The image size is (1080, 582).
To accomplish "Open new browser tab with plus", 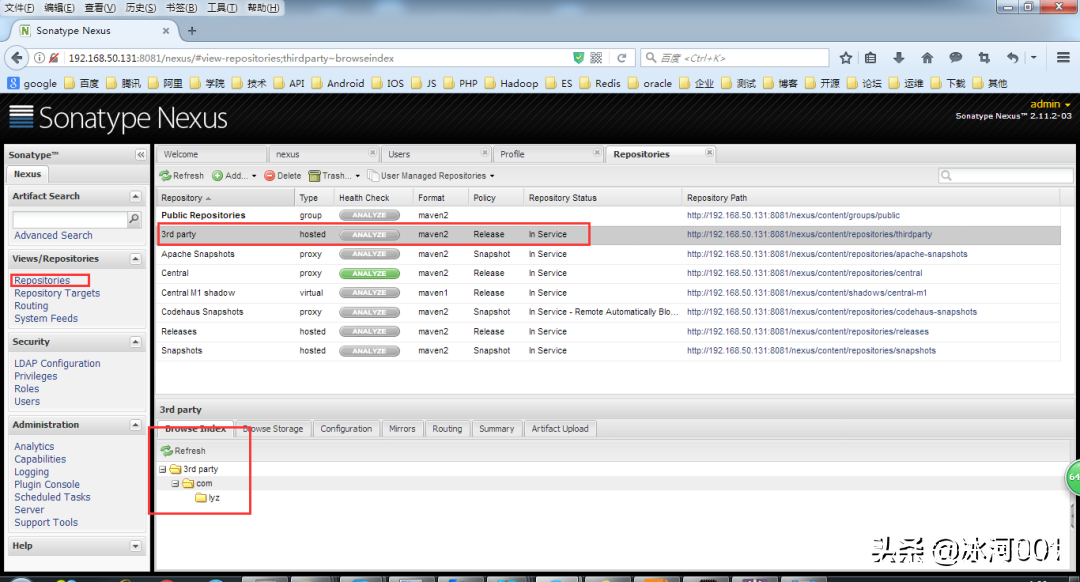I will tap(191, 31).
